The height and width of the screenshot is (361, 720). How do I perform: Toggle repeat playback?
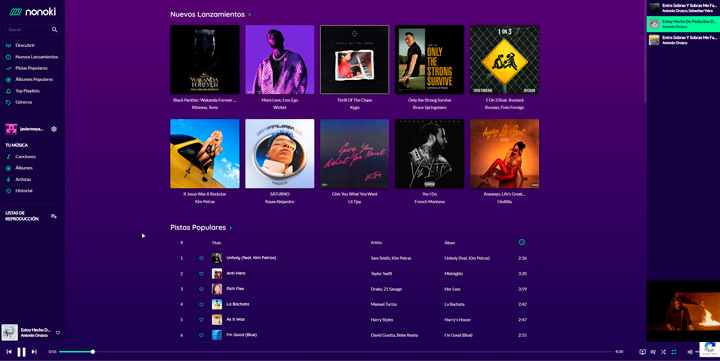tap(674, 352)
